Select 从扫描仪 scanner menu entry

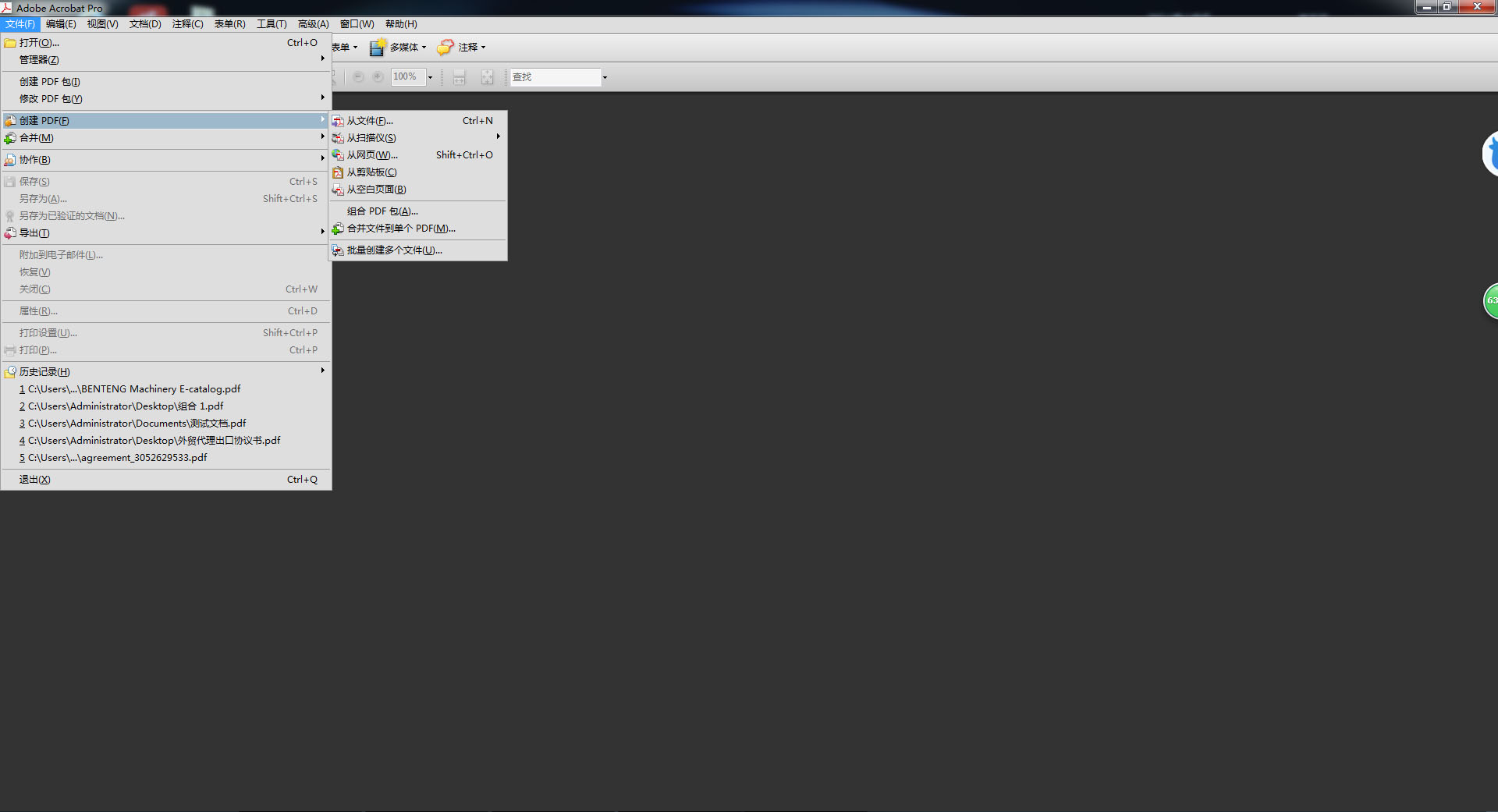tap(371, 137)
